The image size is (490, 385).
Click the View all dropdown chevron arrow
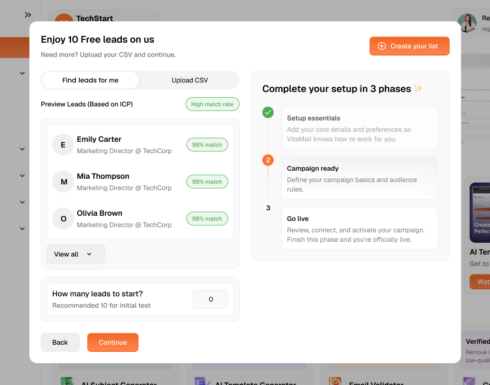tap(89, 254)
